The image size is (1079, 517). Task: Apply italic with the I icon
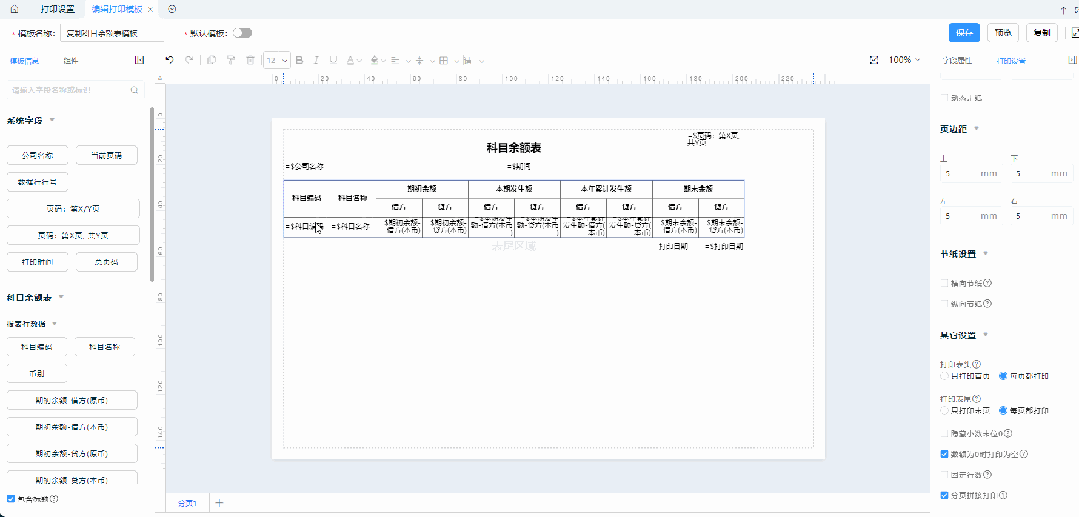pyautogui.click(x=317, y=60)
